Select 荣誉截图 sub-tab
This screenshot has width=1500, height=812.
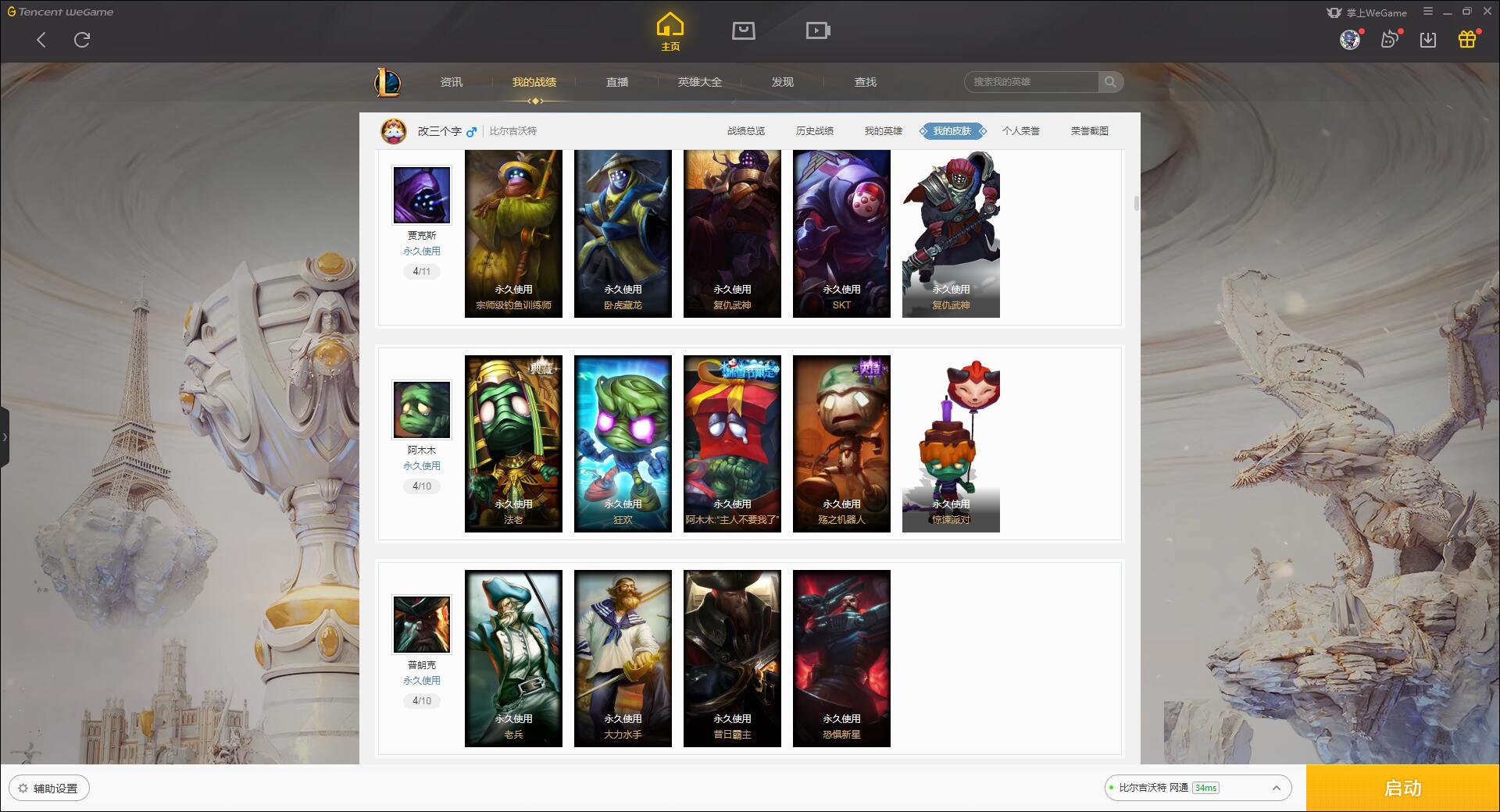point(1090,131)
